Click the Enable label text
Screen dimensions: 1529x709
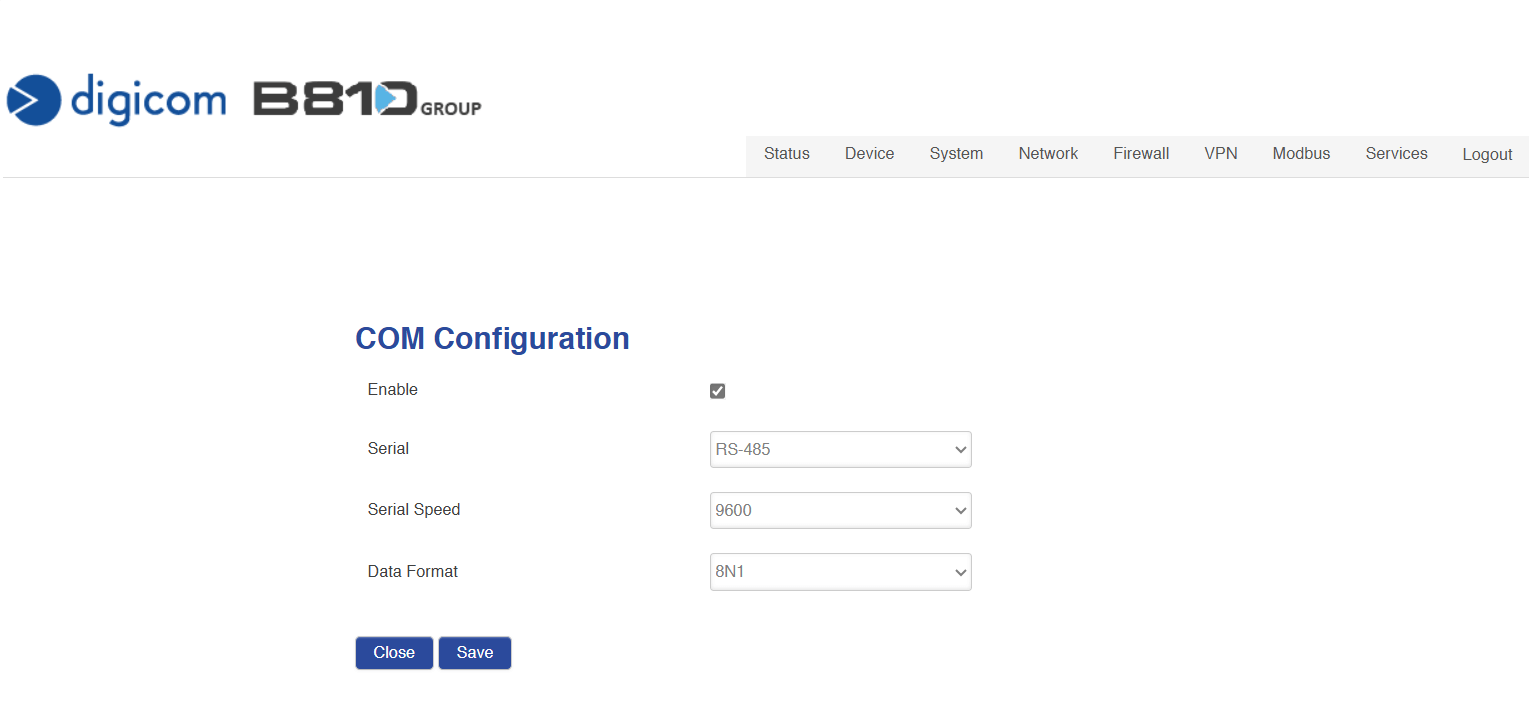392,390
